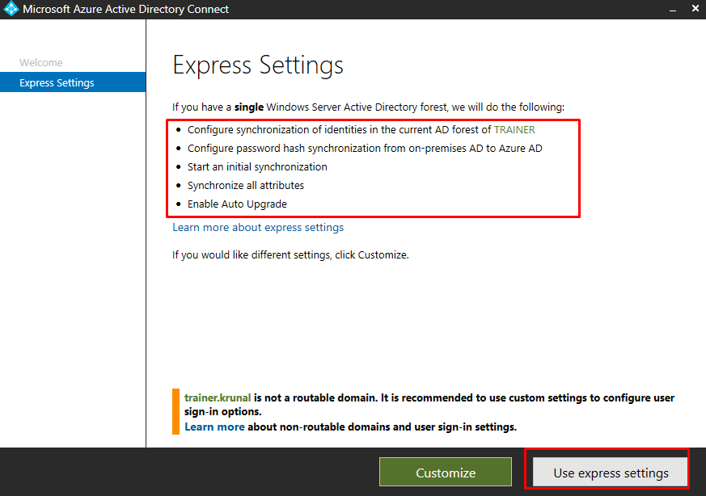
Task: Go to the Welcome step in sidebar
Action: [41, 63]
